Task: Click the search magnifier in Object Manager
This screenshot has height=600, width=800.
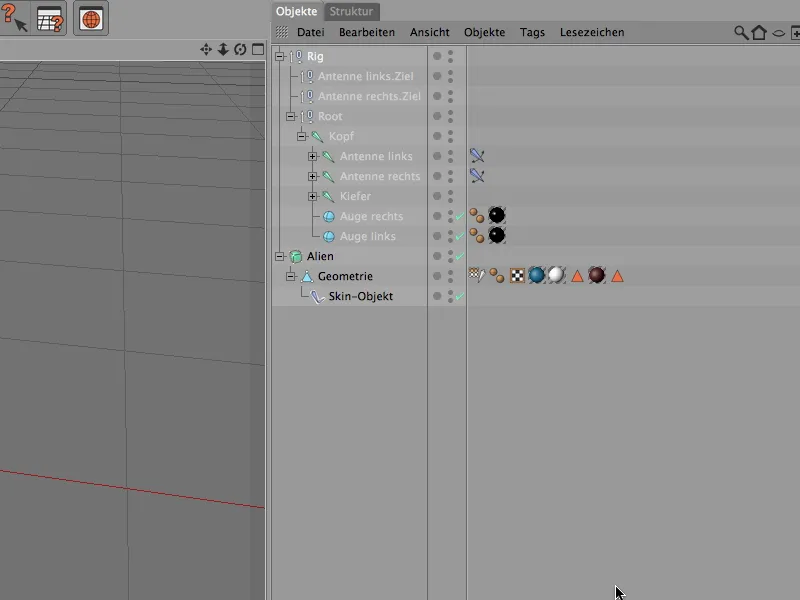Action: click(x=741, y=33)
